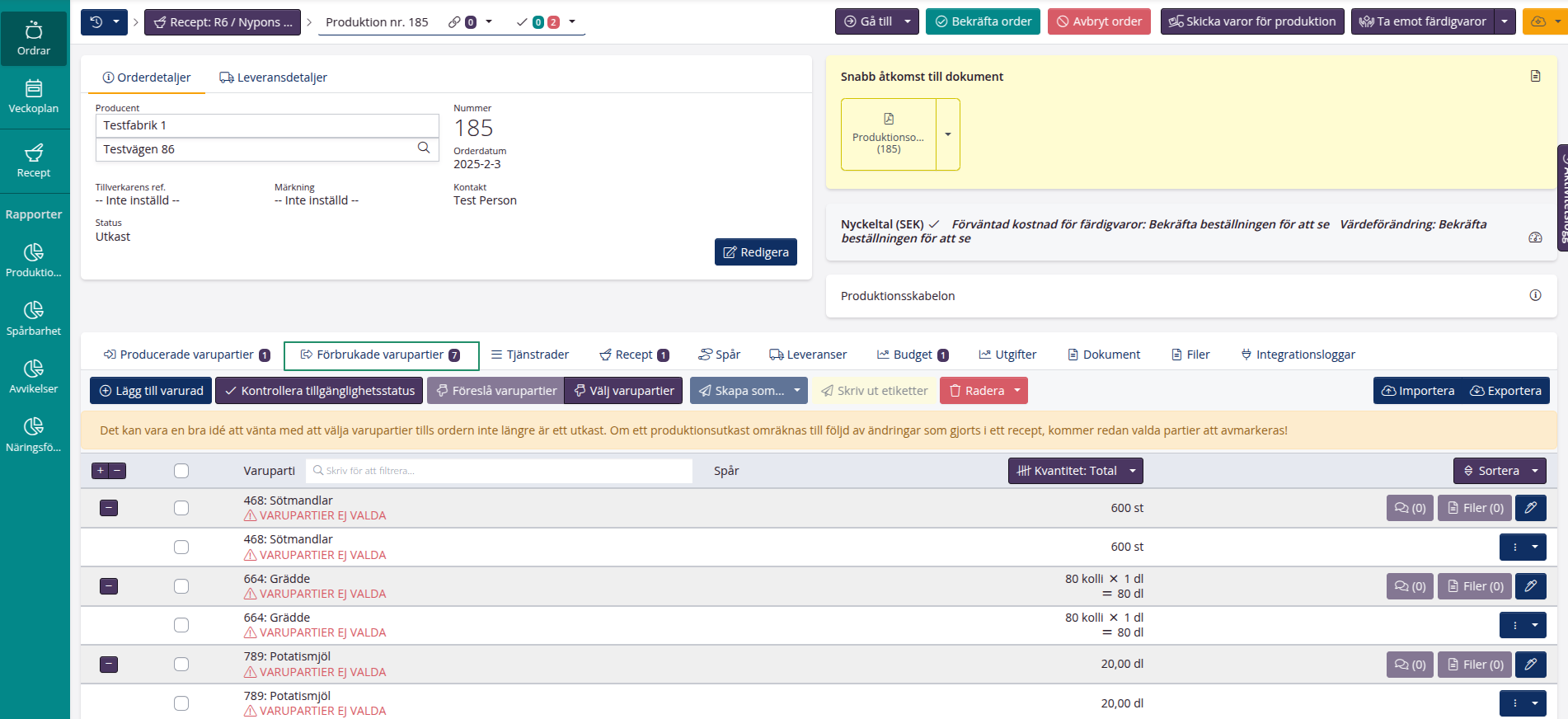This screenshot has height=719, width=1568.
Task: Collapse the 664: Grädde group
Action: 109,586
